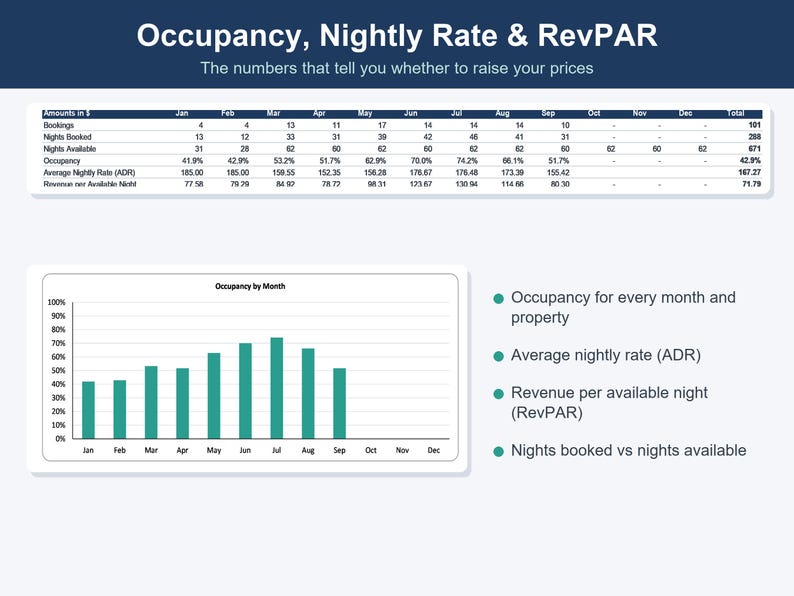Click the Mar bar in occupancy chart
The height and width of the screenshot is (596, 794).
coord(151,402)
